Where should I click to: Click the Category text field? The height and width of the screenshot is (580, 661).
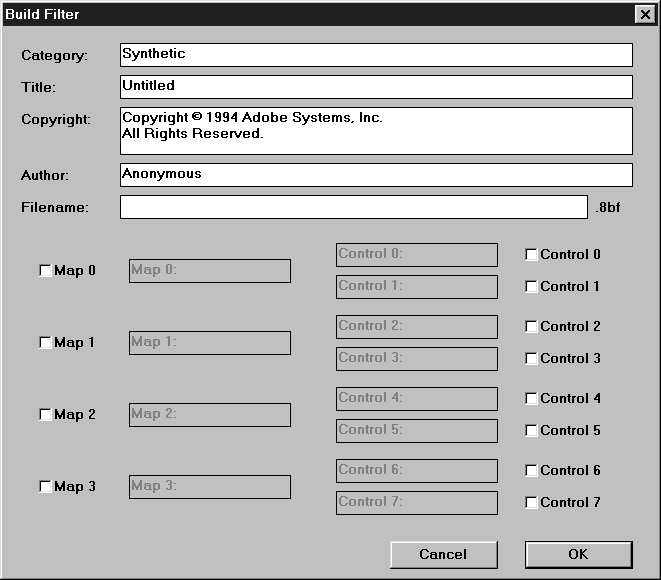pos(376,55)
